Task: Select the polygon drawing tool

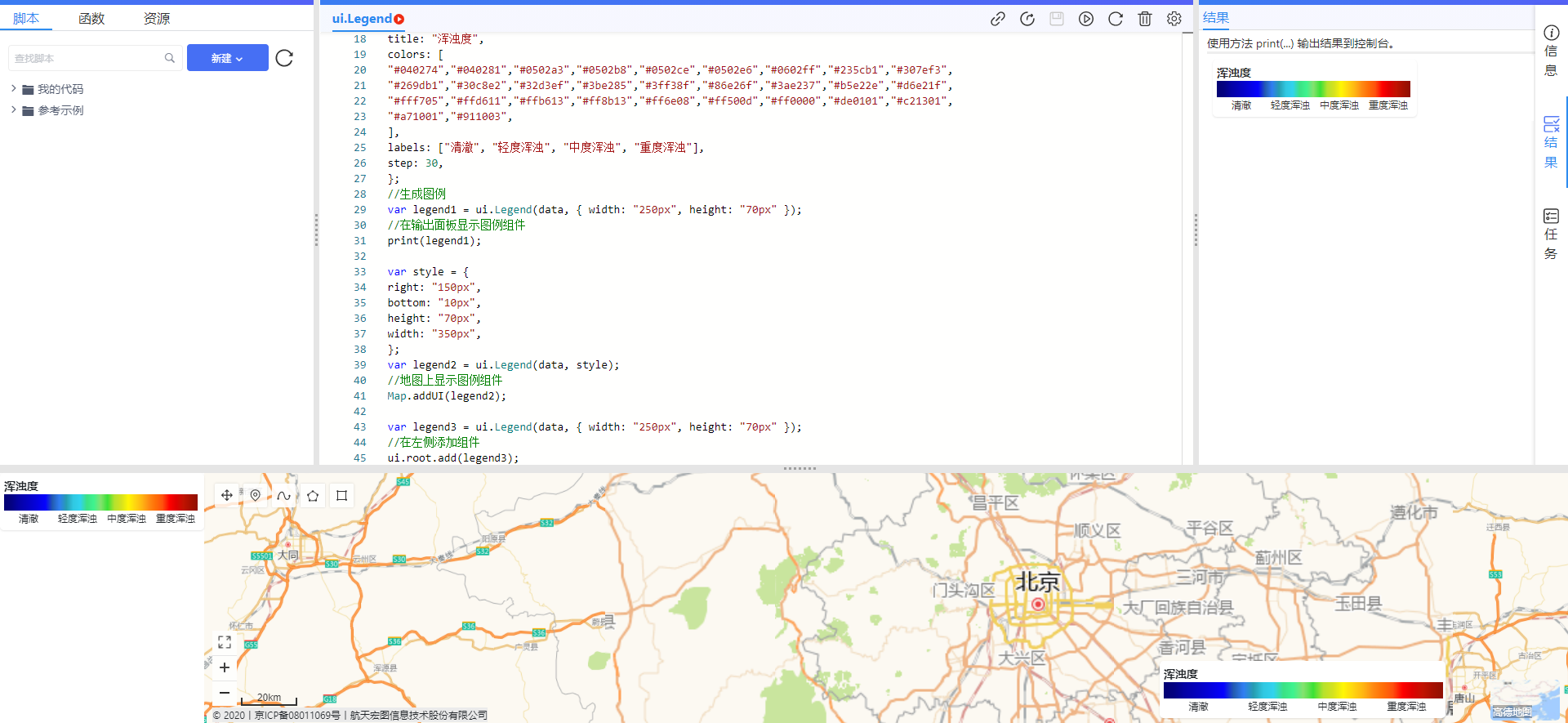Action: pyautogui.click(x=313, y=495)
